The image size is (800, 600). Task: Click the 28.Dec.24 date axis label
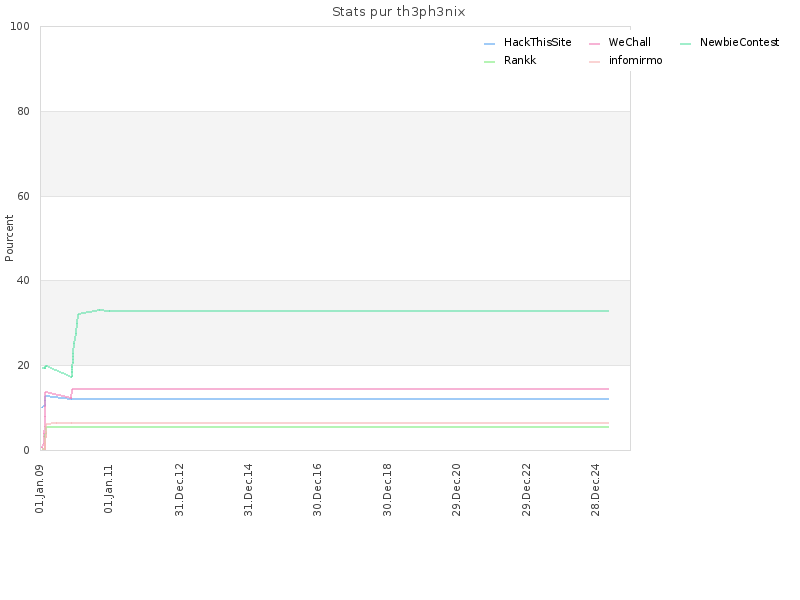point(595,489)
